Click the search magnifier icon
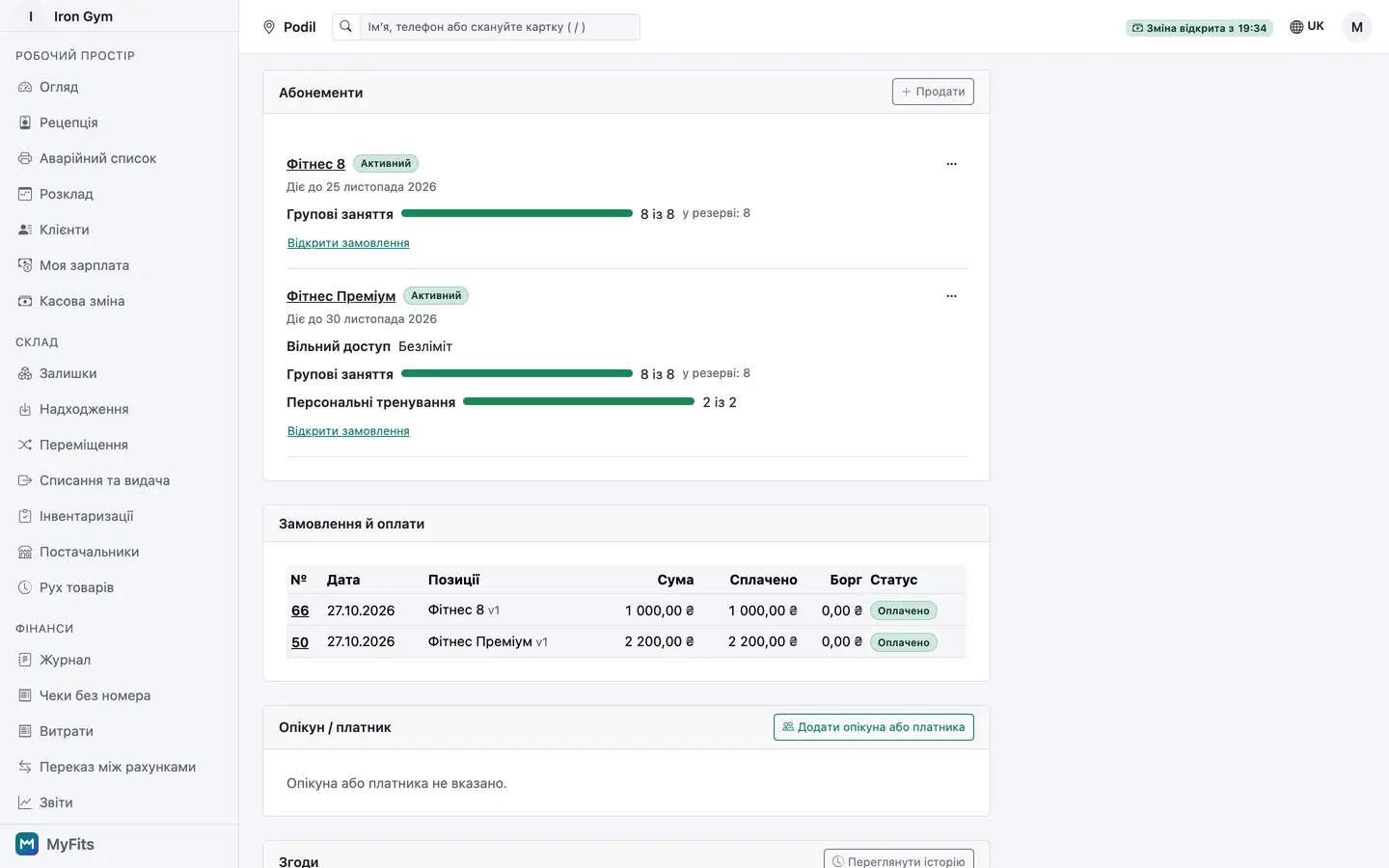Screen dimensions: 1389x868 (346, 27)
